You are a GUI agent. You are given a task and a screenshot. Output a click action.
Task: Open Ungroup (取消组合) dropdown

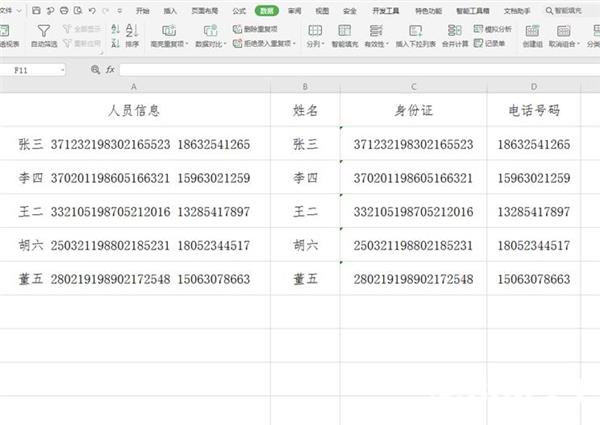click(x=564, y=36)
